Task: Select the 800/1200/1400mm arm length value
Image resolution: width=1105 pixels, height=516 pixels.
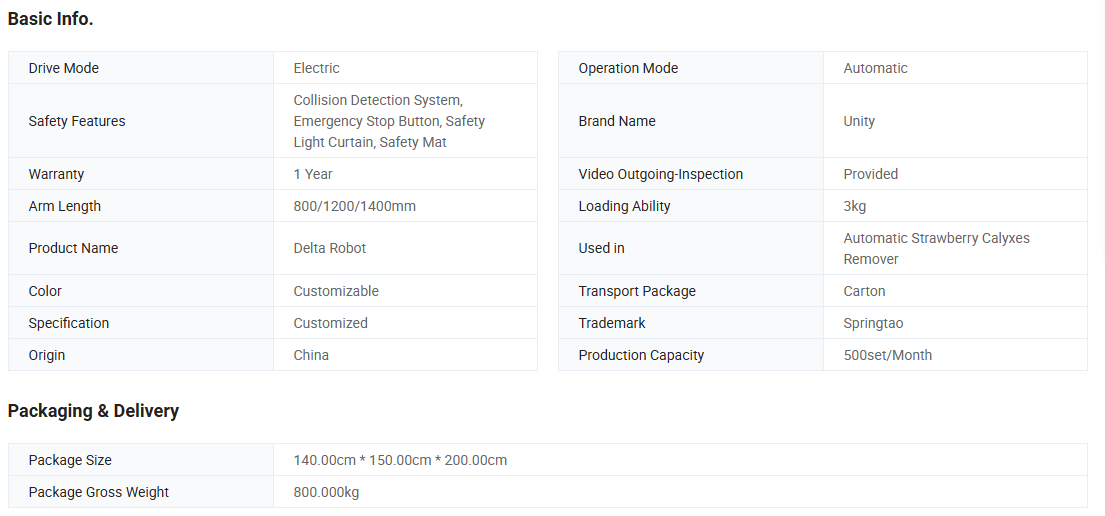Action: click(x=354, y=206)
